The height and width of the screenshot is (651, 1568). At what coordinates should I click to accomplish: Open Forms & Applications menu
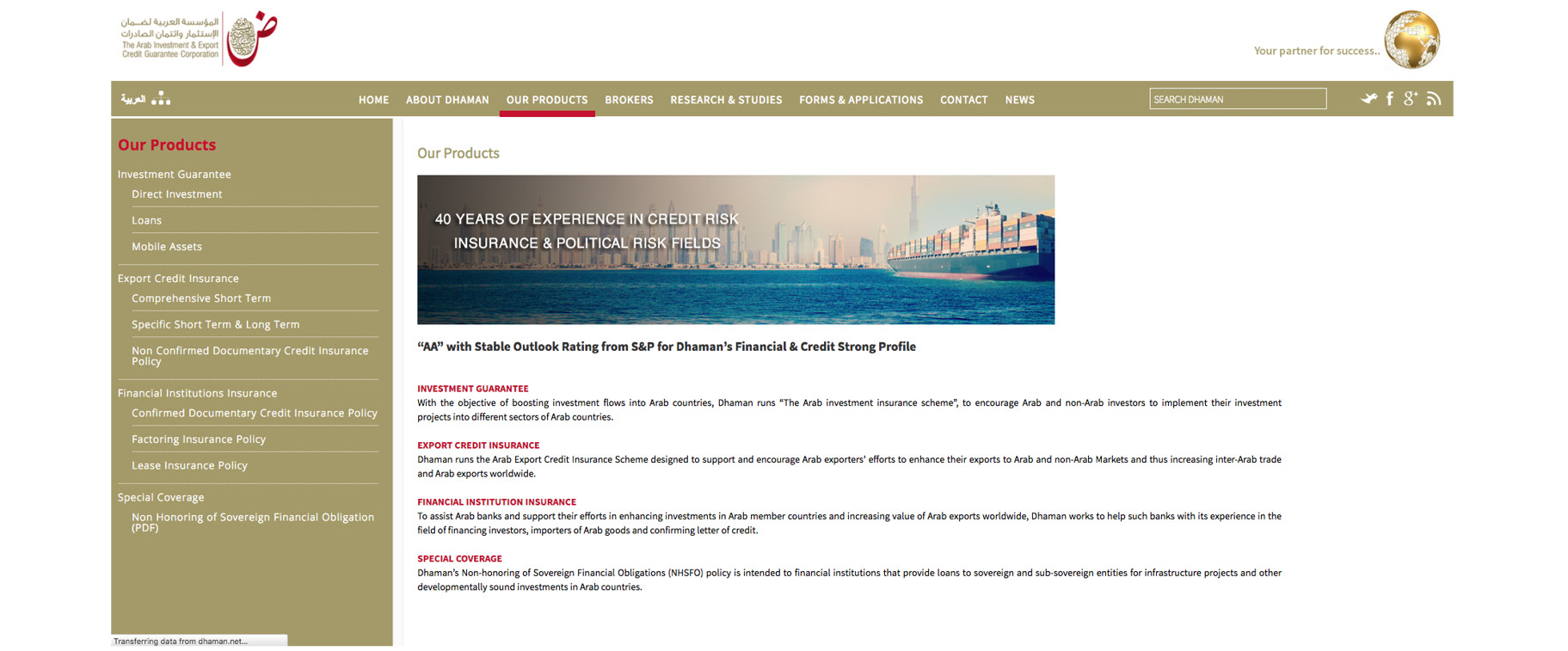pyautogui.click(x=861, y=100)
